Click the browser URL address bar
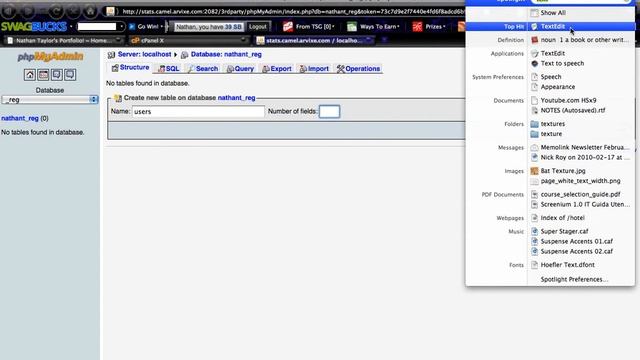 pyautogui.click(x=292, y=11)
